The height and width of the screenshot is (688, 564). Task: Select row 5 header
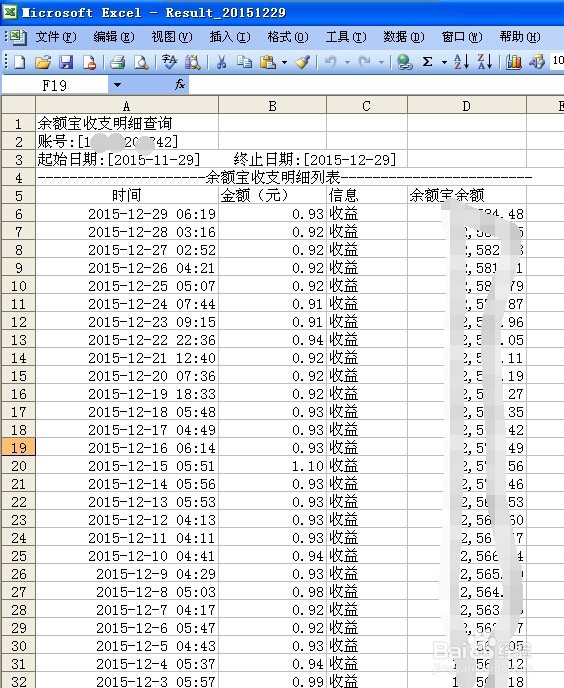[18, 196]
